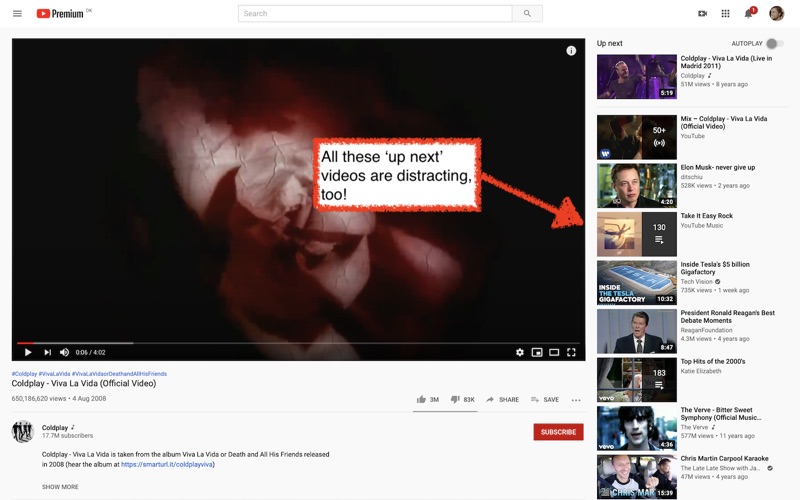Click the search magnifier button
The image size is (800, 500).
coord(527,14)
